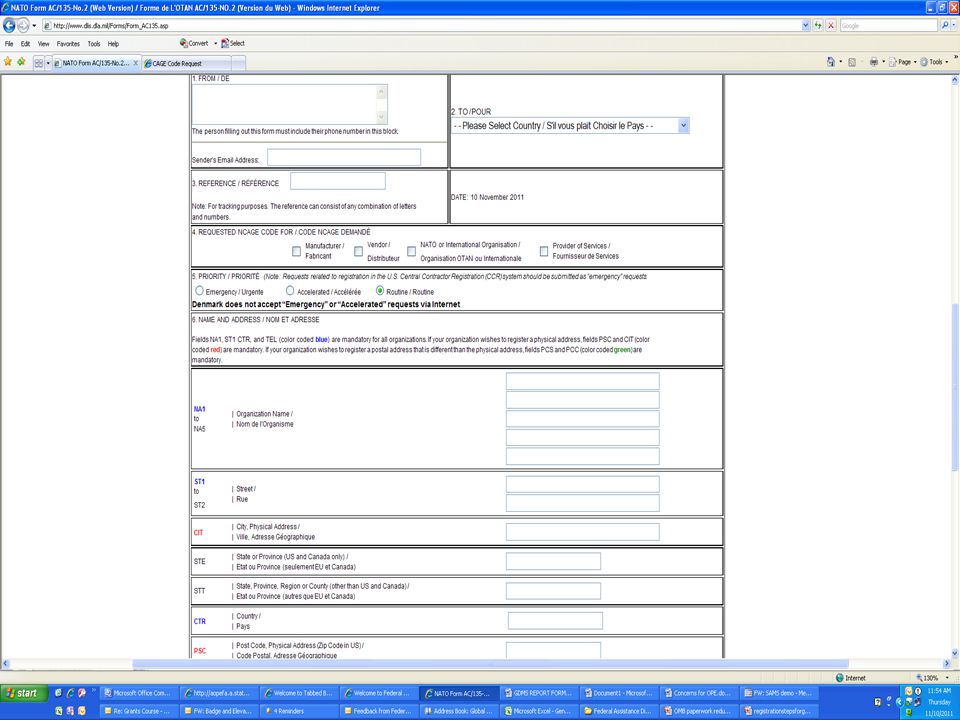Click the first Organization Name field
The image size is (960, 720).
click(x=582, y=381)
